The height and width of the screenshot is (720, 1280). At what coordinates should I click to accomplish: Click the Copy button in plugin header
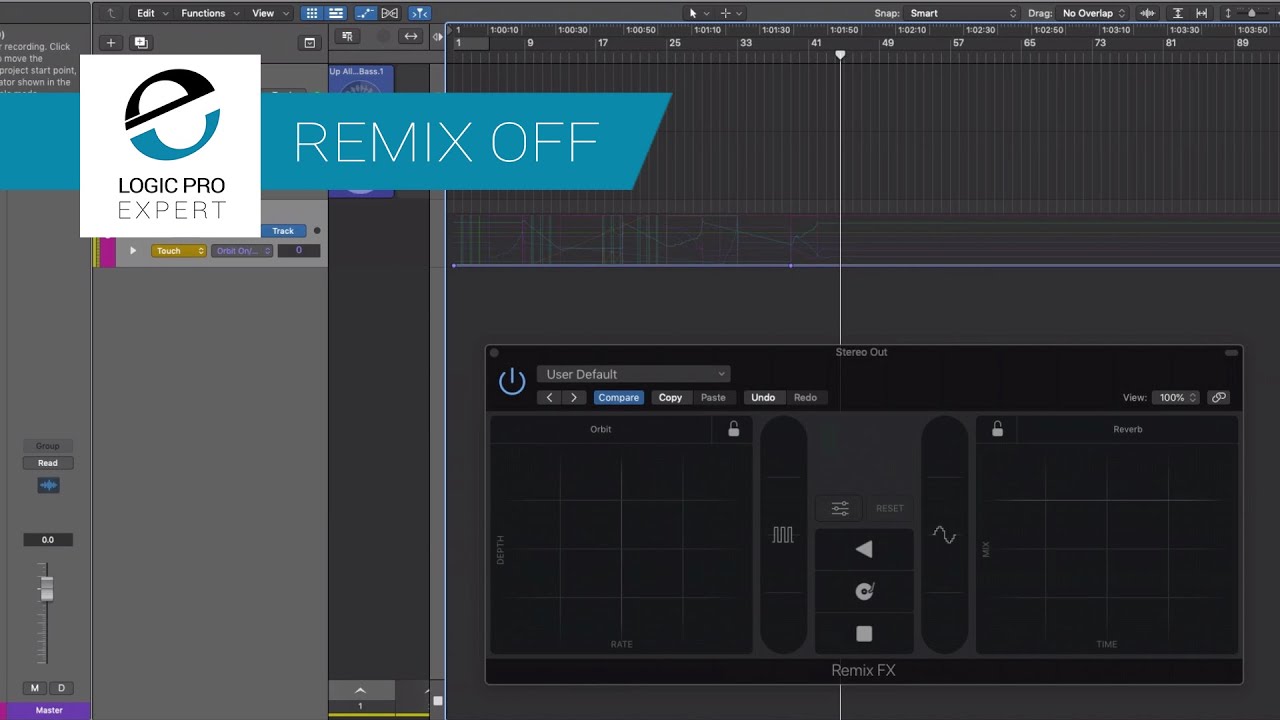[670, 397]
